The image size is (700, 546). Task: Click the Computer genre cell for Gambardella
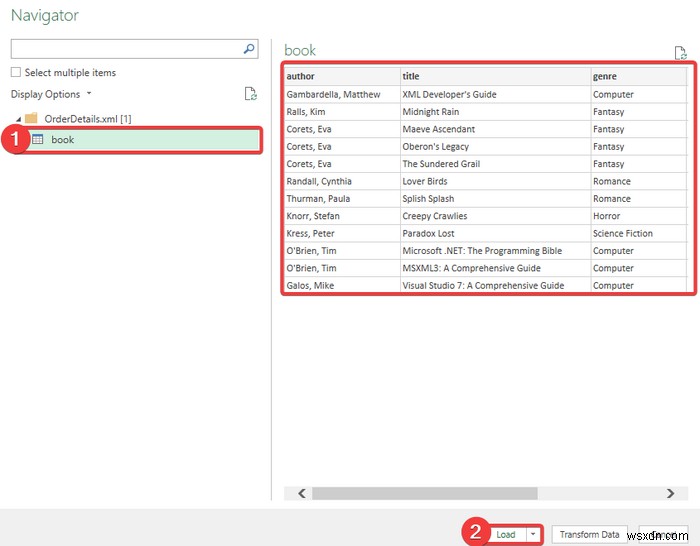tap(639, 94)
